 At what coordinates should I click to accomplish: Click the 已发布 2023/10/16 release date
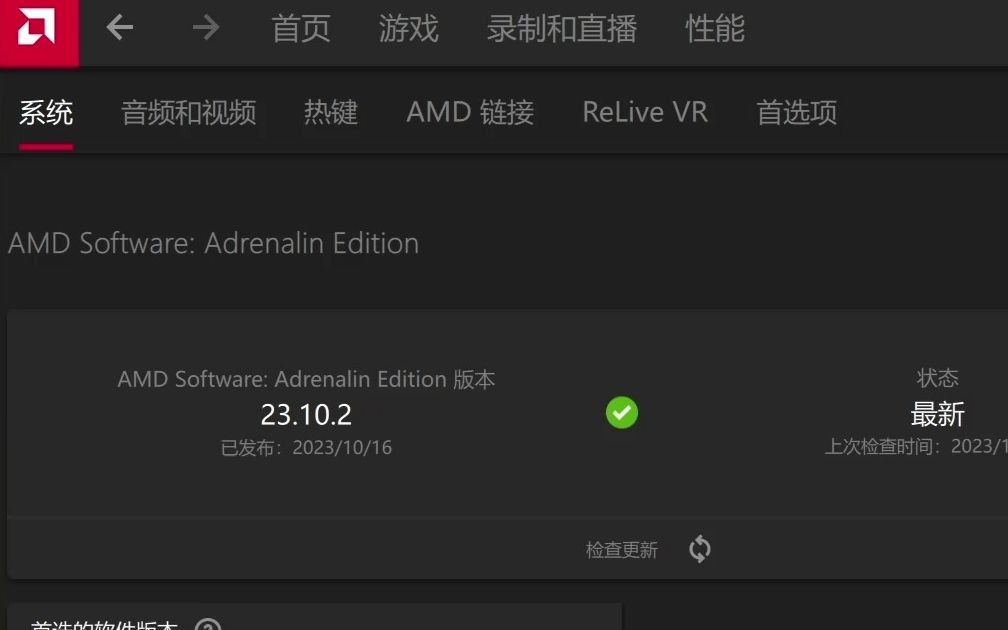[306, 447]
